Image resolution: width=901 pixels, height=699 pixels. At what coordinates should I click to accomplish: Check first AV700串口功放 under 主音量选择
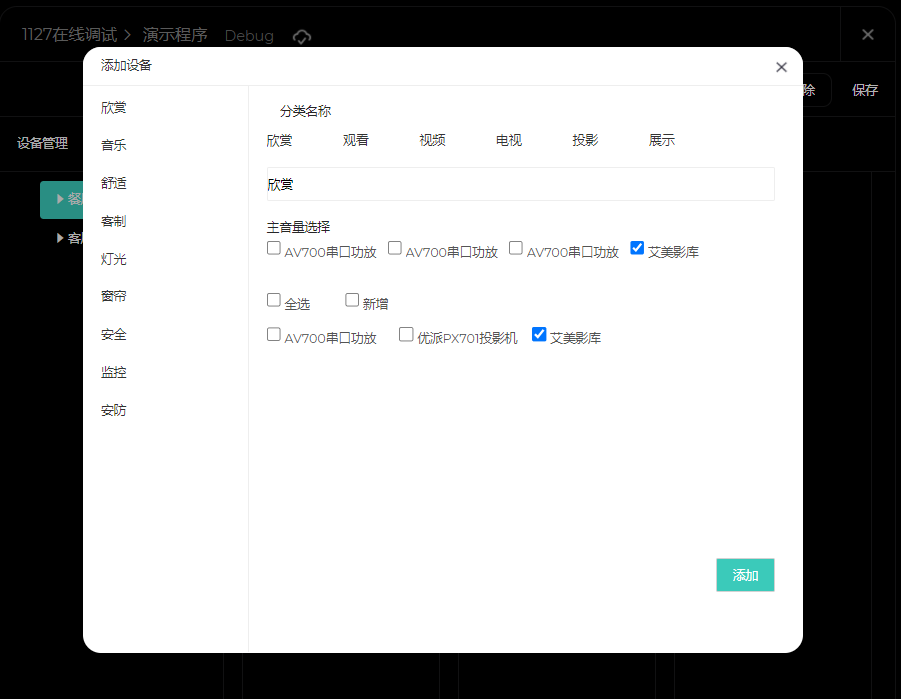[x=274, y=248]
